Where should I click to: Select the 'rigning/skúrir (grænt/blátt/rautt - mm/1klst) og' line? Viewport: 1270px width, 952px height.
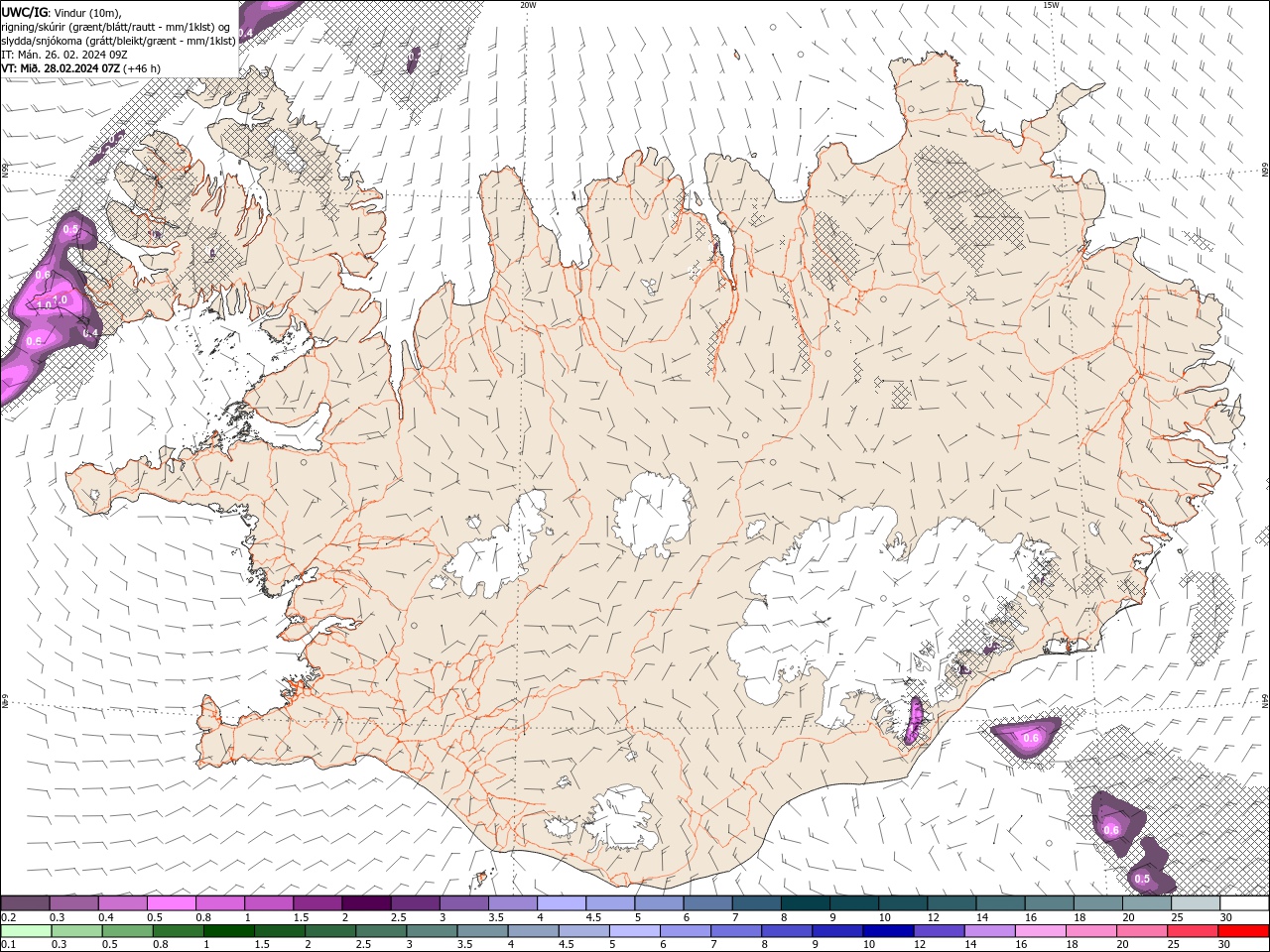(x=117, y=27)
